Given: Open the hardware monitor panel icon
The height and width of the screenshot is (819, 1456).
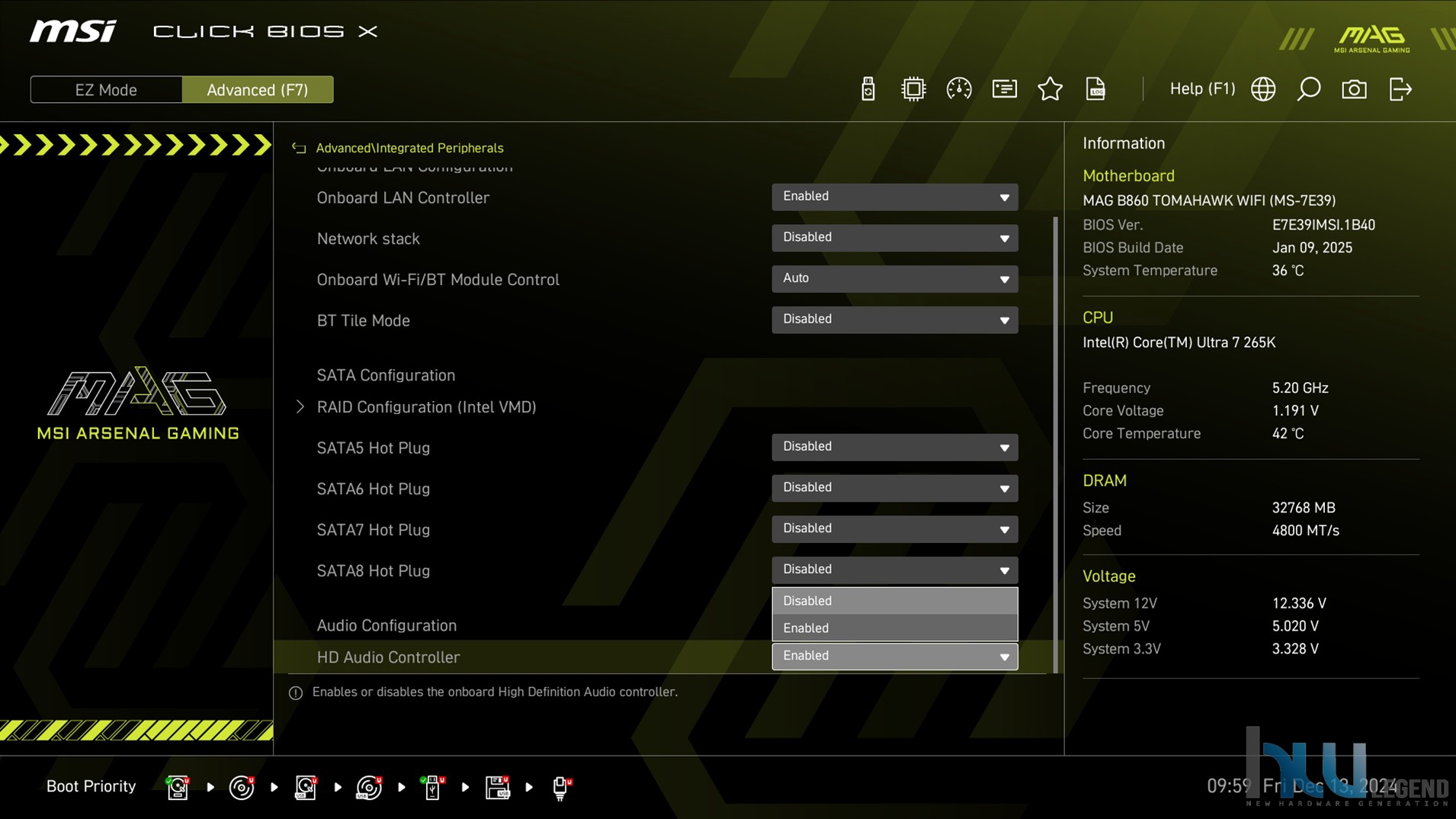Looking at the screenshot, I should point(1004,89).
